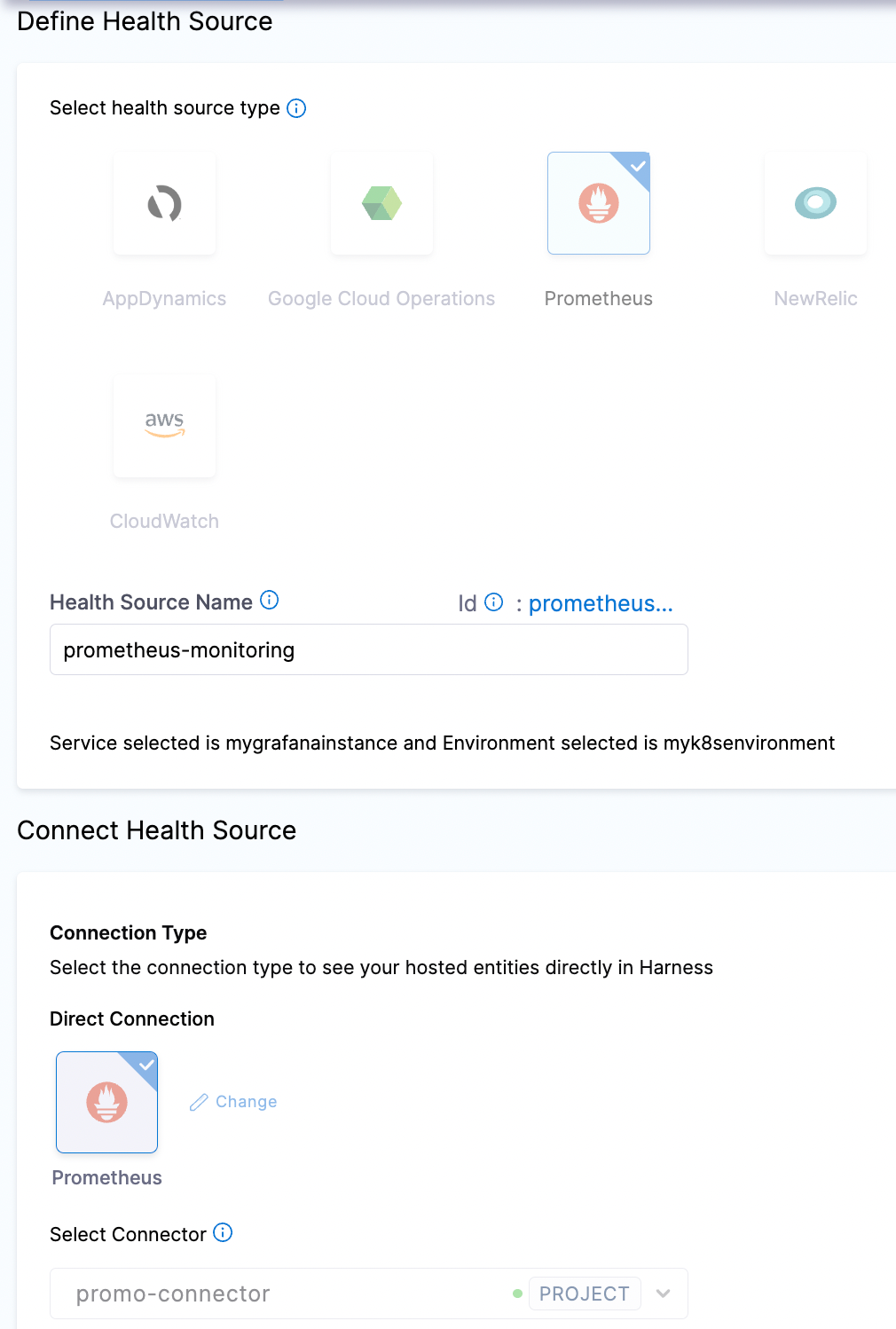The width and height of the screenshot is (896, 1329).
Task: Expand the Id value showing prometheus
Action: (x=601, y=603)
